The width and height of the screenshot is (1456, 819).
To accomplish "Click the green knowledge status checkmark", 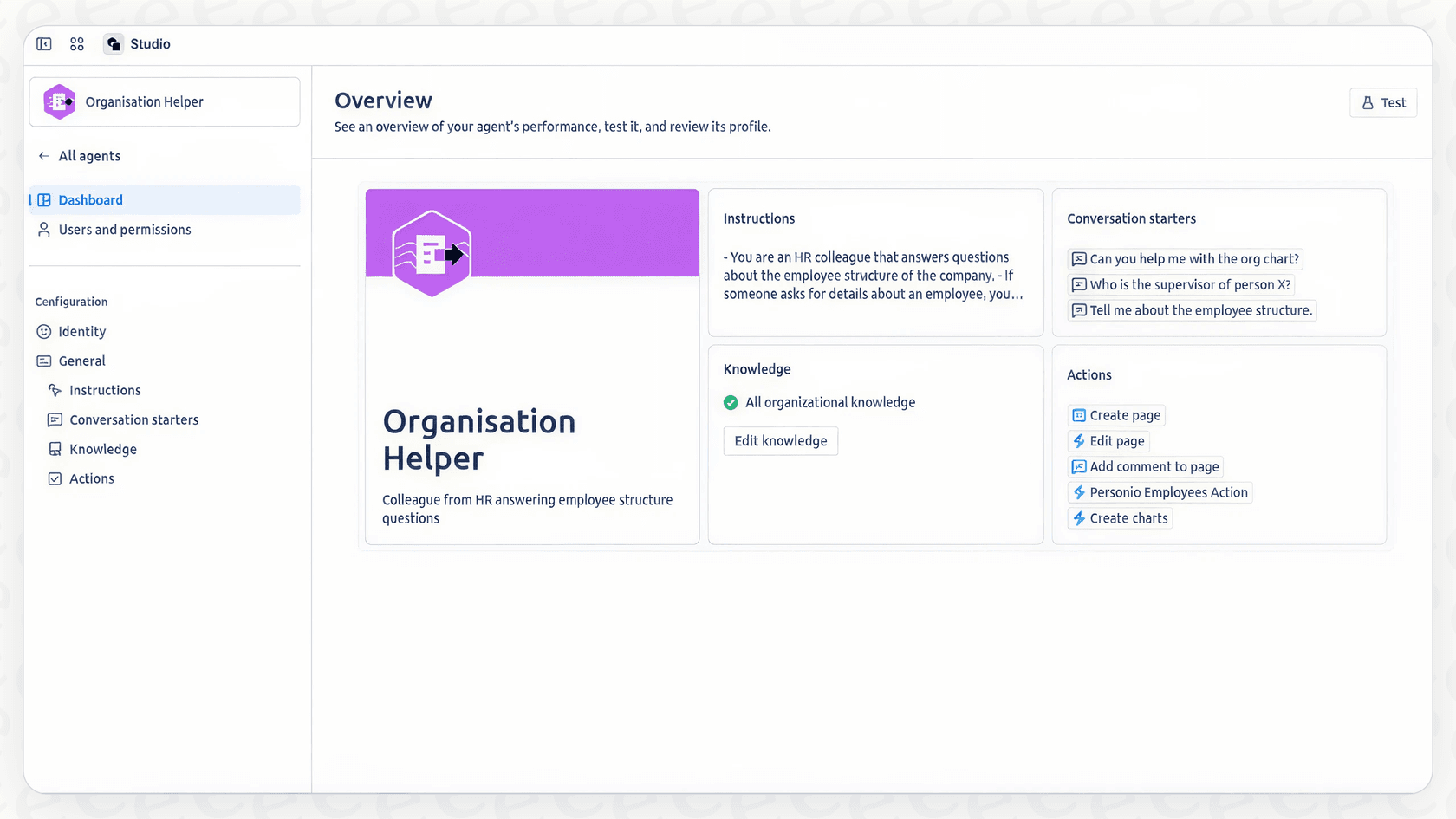I will click(x=730, y=402).
